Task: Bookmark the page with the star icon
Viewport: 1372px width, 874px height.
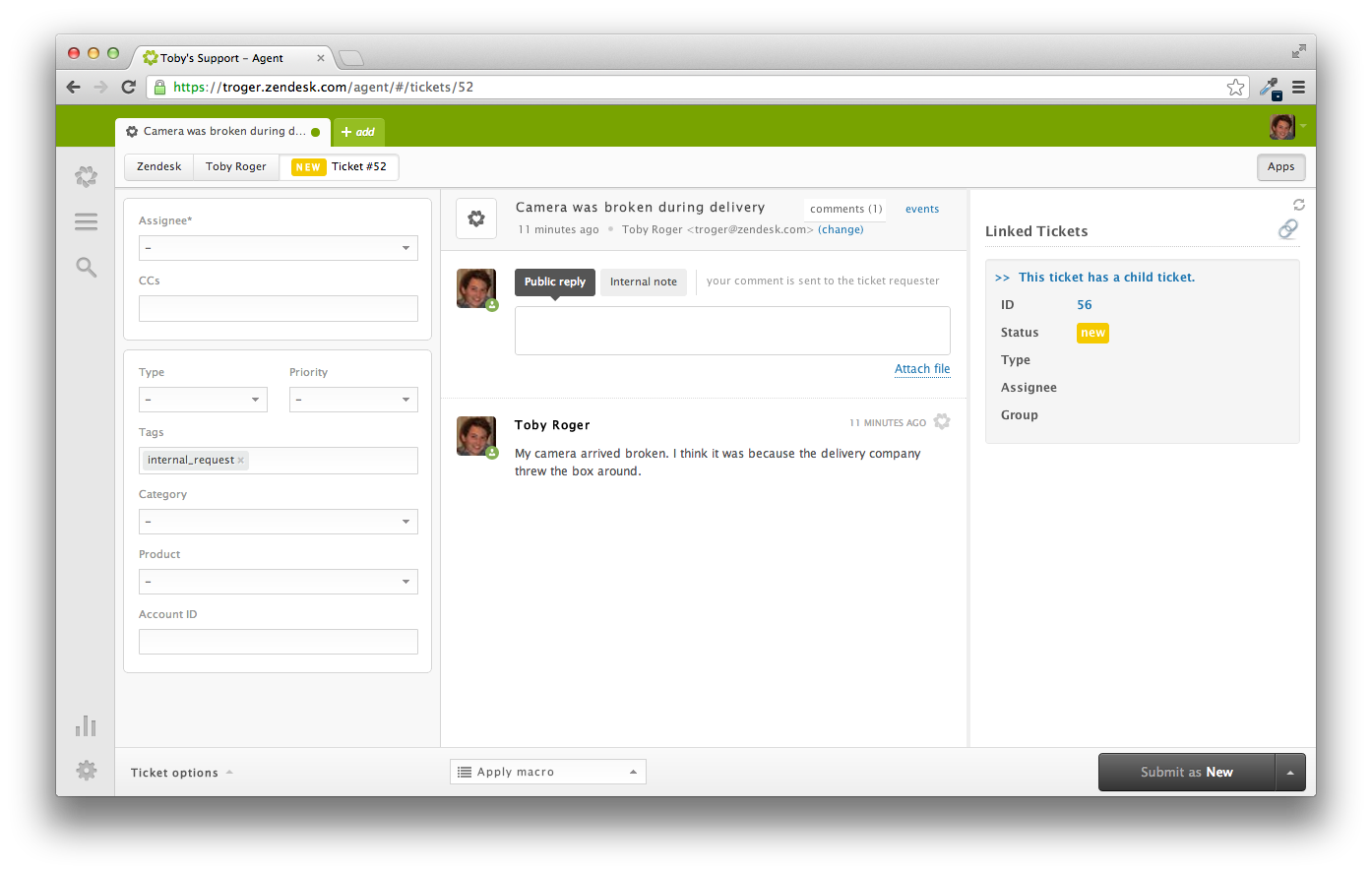Action: pyautogui.click(x=1235, y=88)
